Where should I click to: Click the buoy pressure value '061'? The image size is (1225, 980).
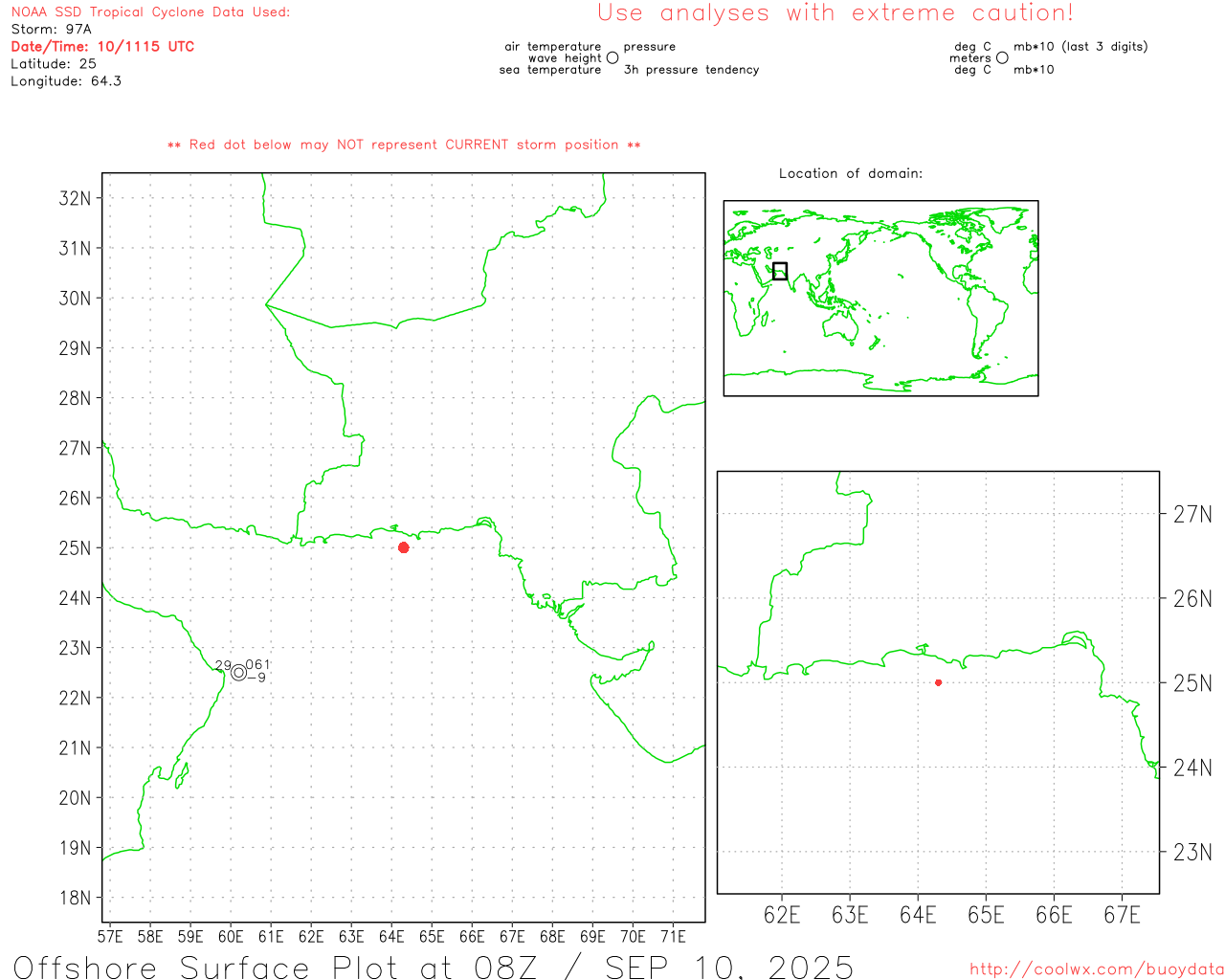tap(257, 664)
